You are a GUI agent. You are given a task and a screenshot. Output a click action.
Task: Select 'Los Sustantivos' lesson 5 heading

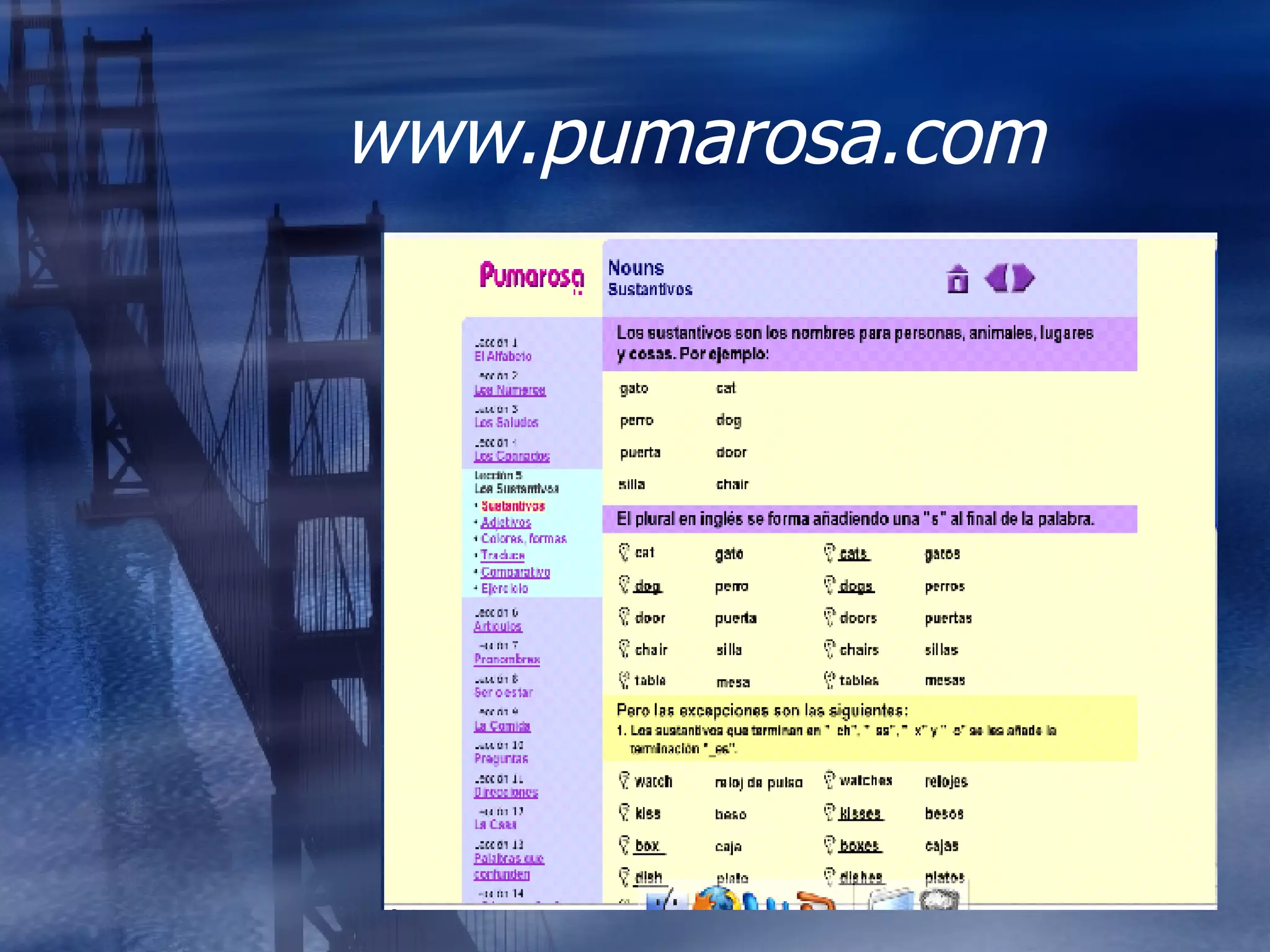click(517, 488)
